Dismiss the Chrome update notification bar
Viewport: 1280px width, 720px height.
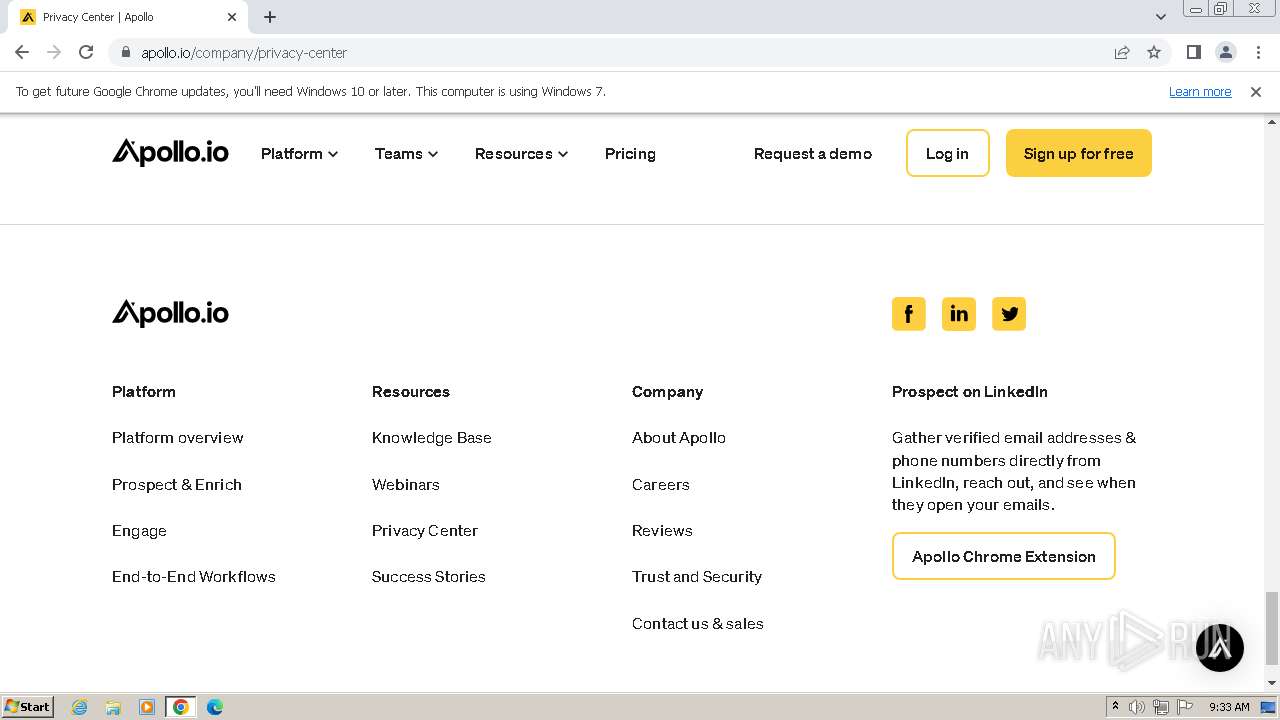1256,91
